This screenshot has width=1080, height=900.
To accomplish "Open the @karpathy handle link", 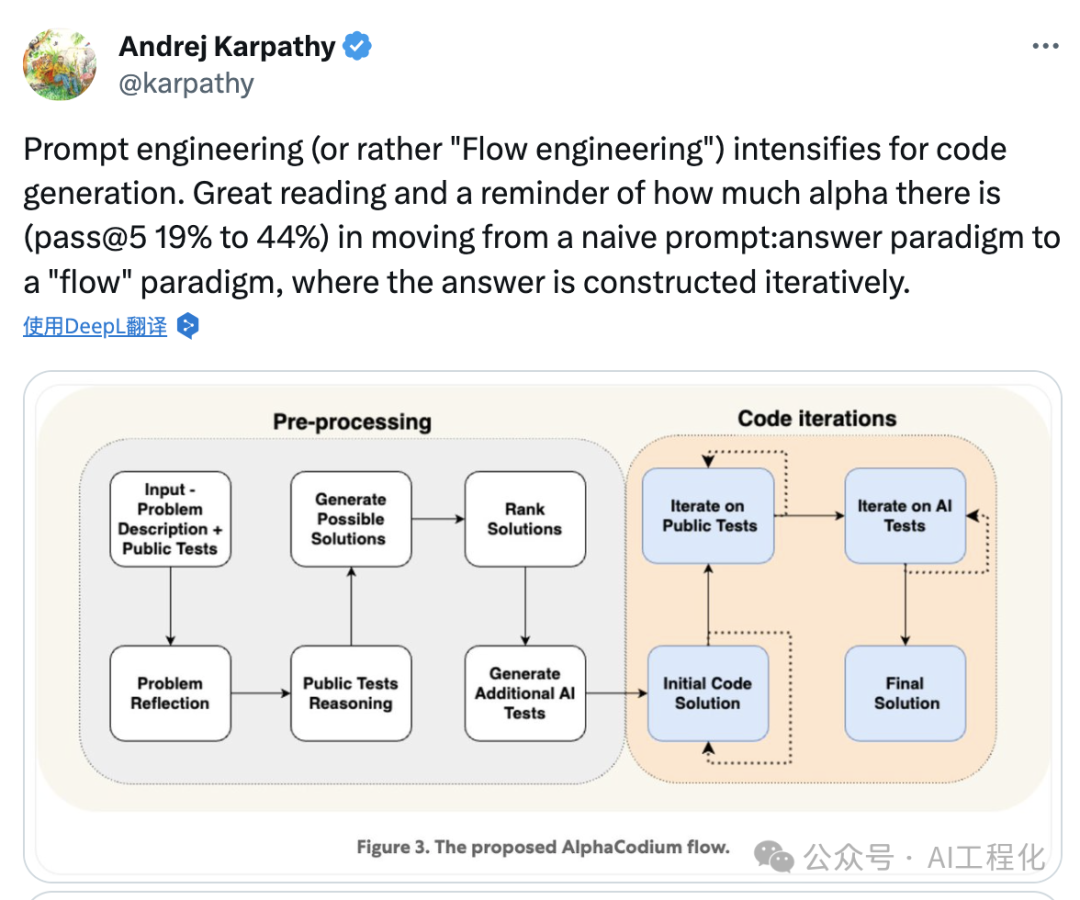I will 186,83.
